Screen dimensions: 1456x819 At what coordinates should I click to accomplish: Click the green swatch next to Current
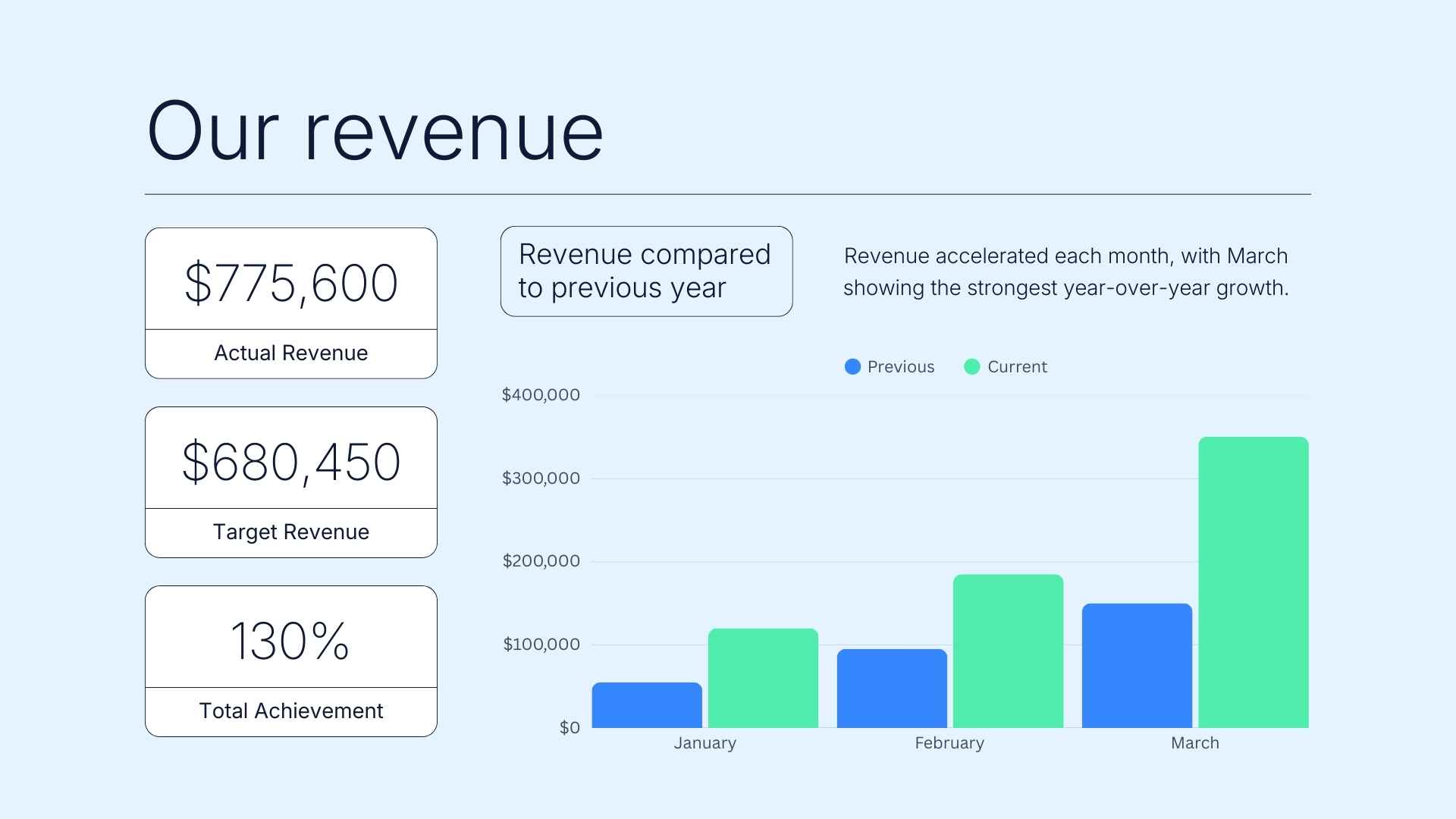pyautogui.click(x=971, y=366)
